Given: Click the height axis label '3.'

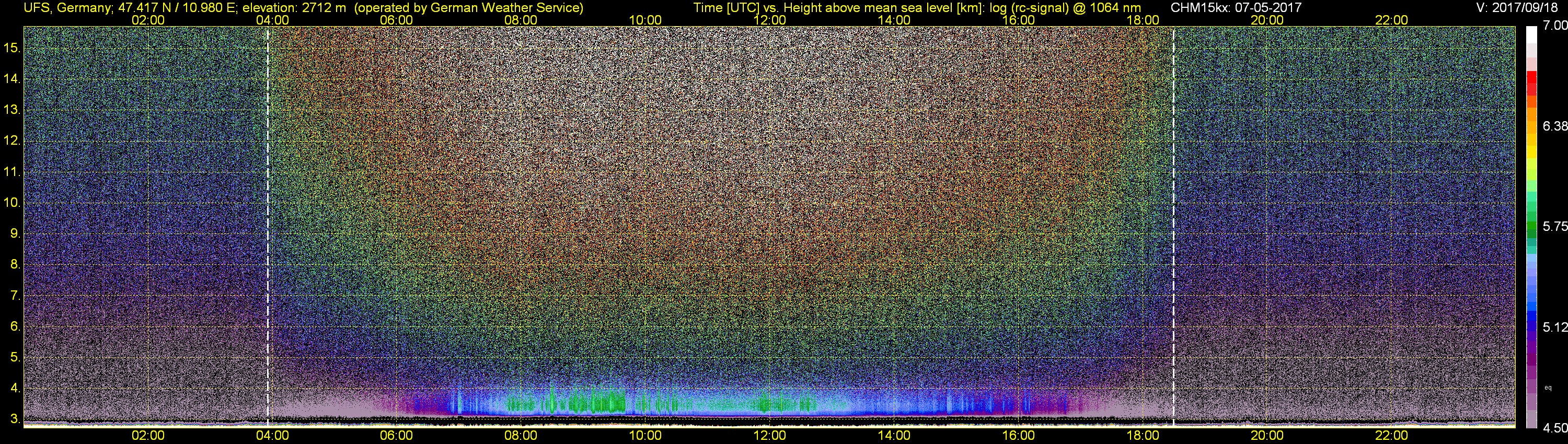Looking at the screenshot, I should click(16, 418).
